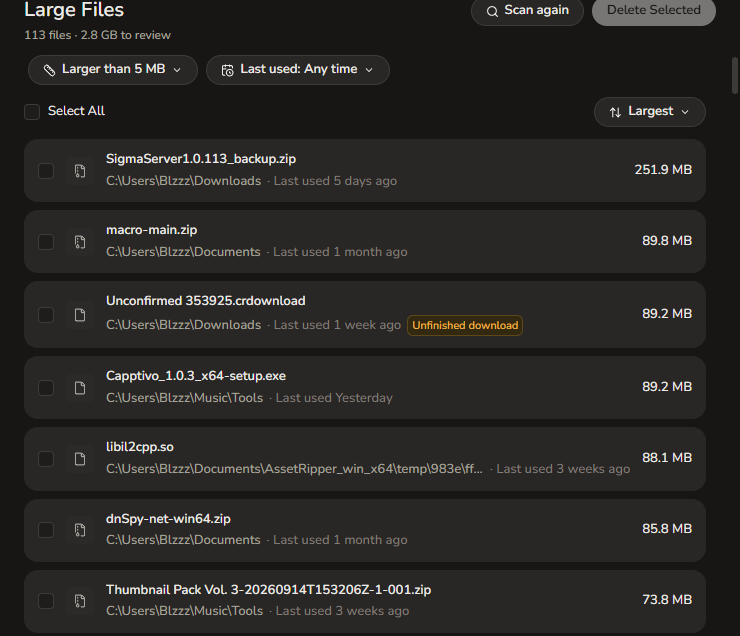Toggle the Select All checkbox
This screenshot has height=636, width=740.
(x=32, y=112)
